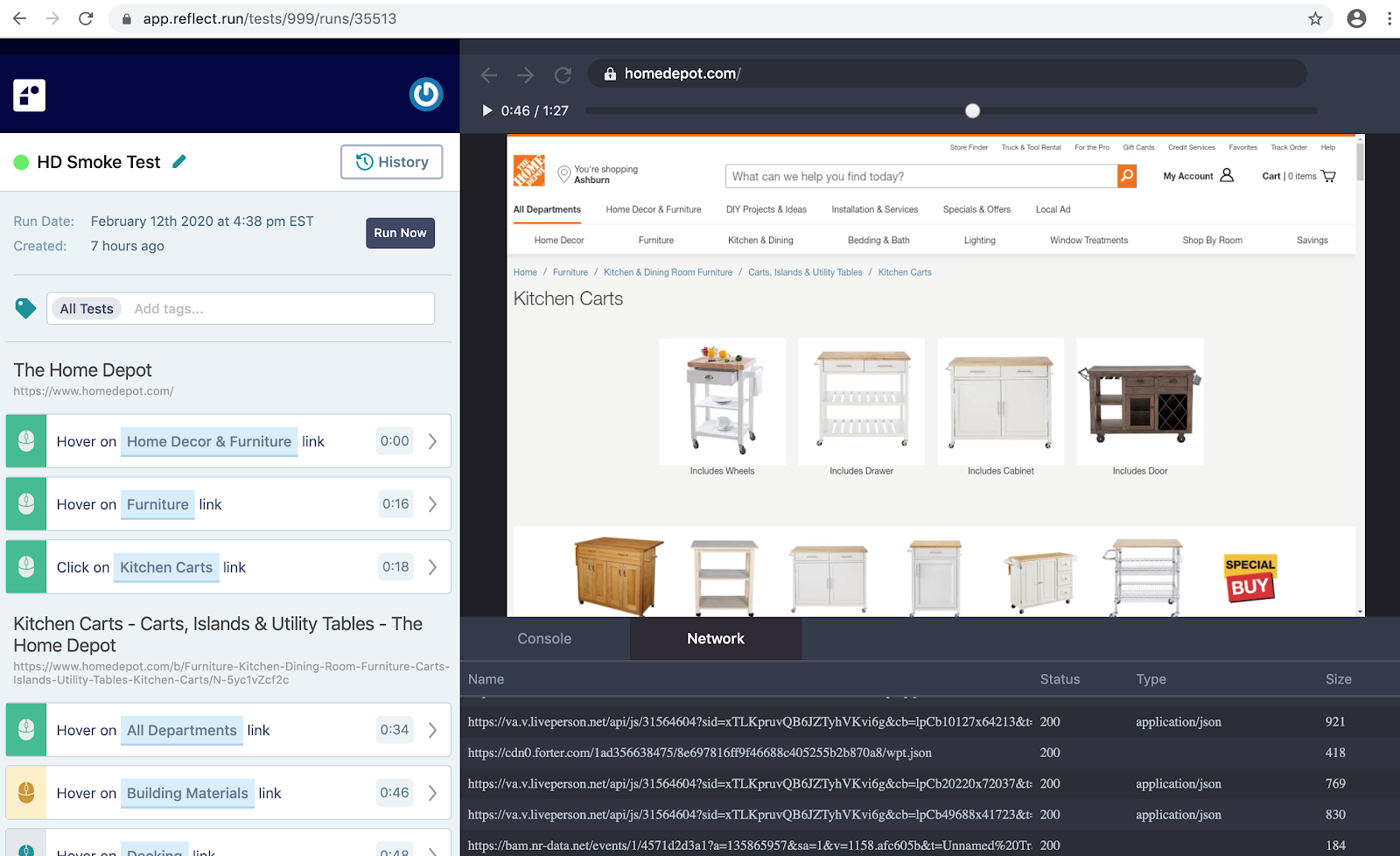Click the Window Treatments category link
Screen dimensions: 1400x856
(1088, 240)
